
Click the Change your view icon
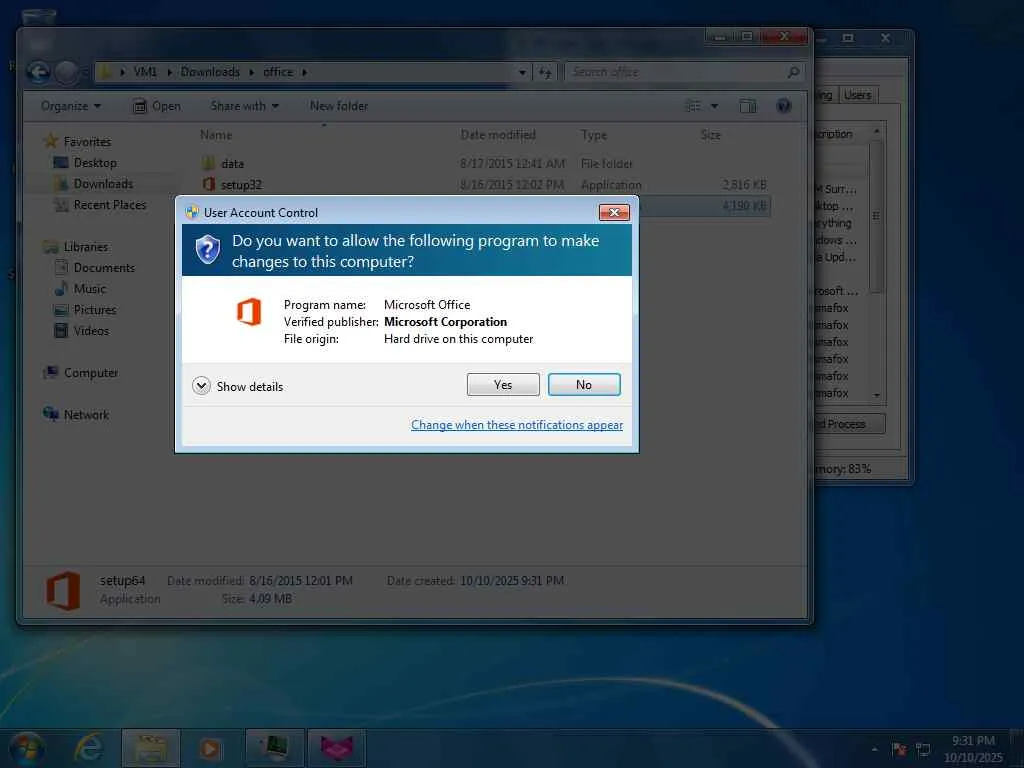[x=693, y=106]
